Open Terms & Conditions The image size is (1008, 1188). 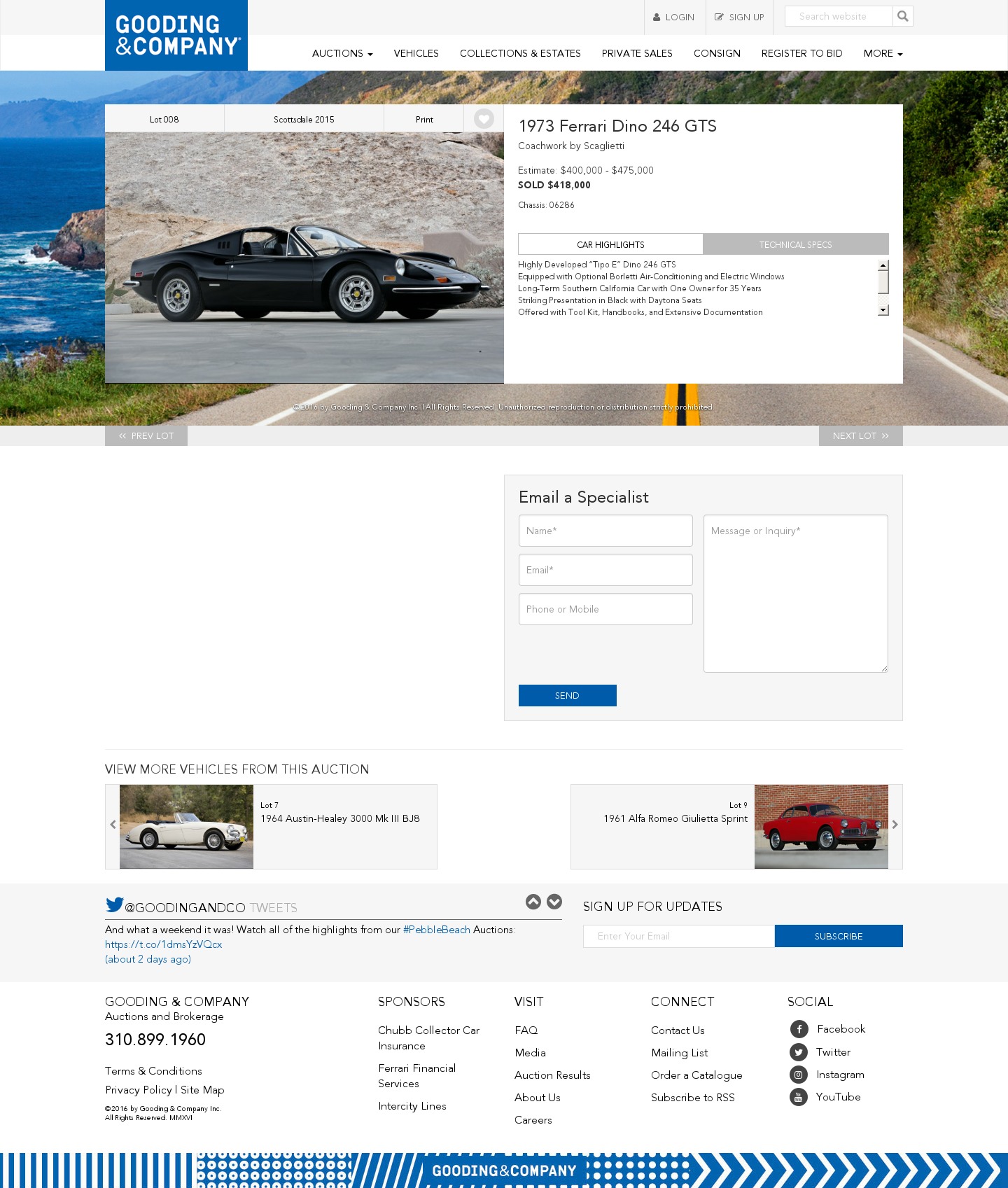point(153,1071)
